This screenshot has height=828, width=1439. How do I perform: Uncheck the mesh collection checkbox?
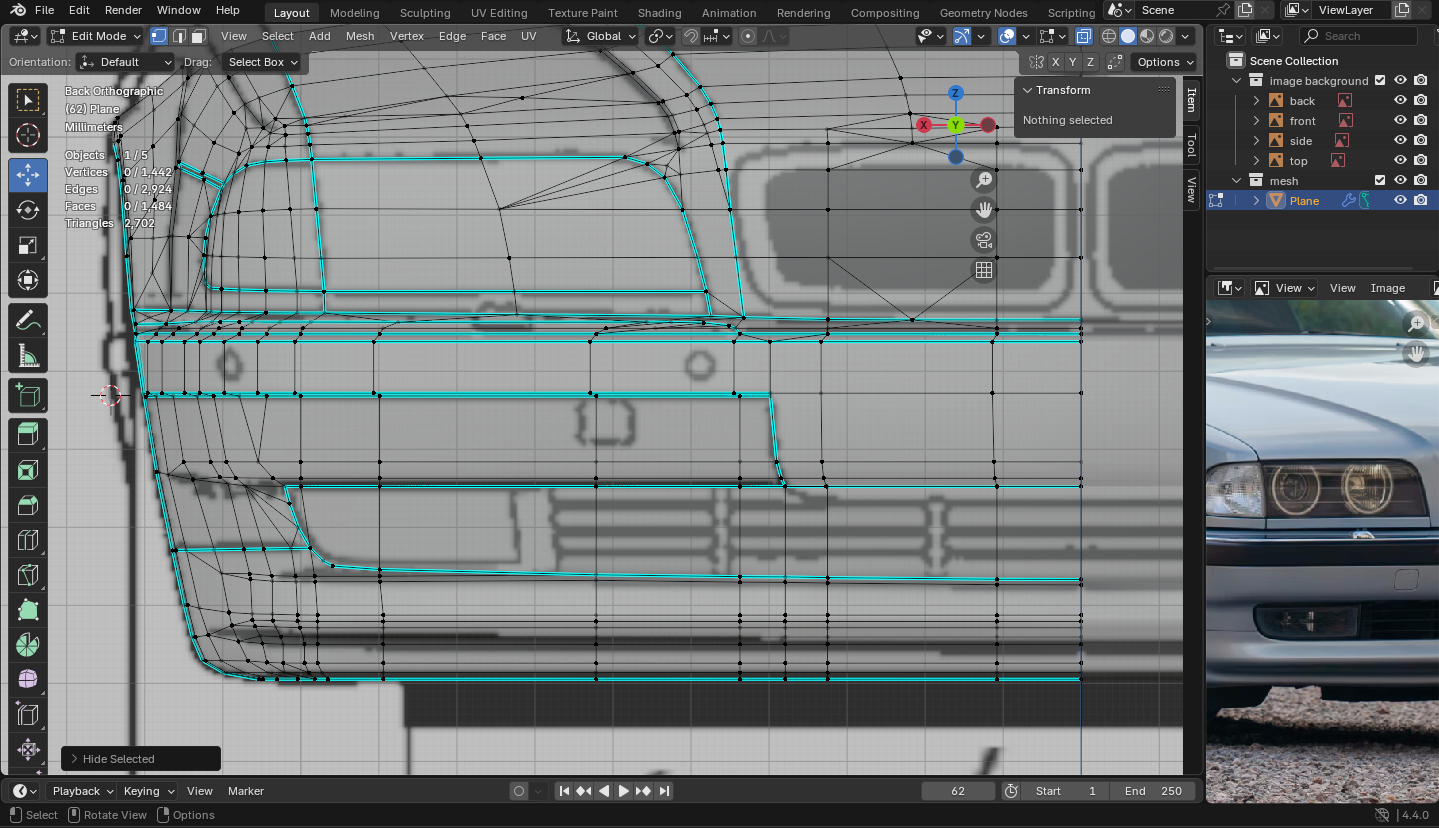(1380, 181)
